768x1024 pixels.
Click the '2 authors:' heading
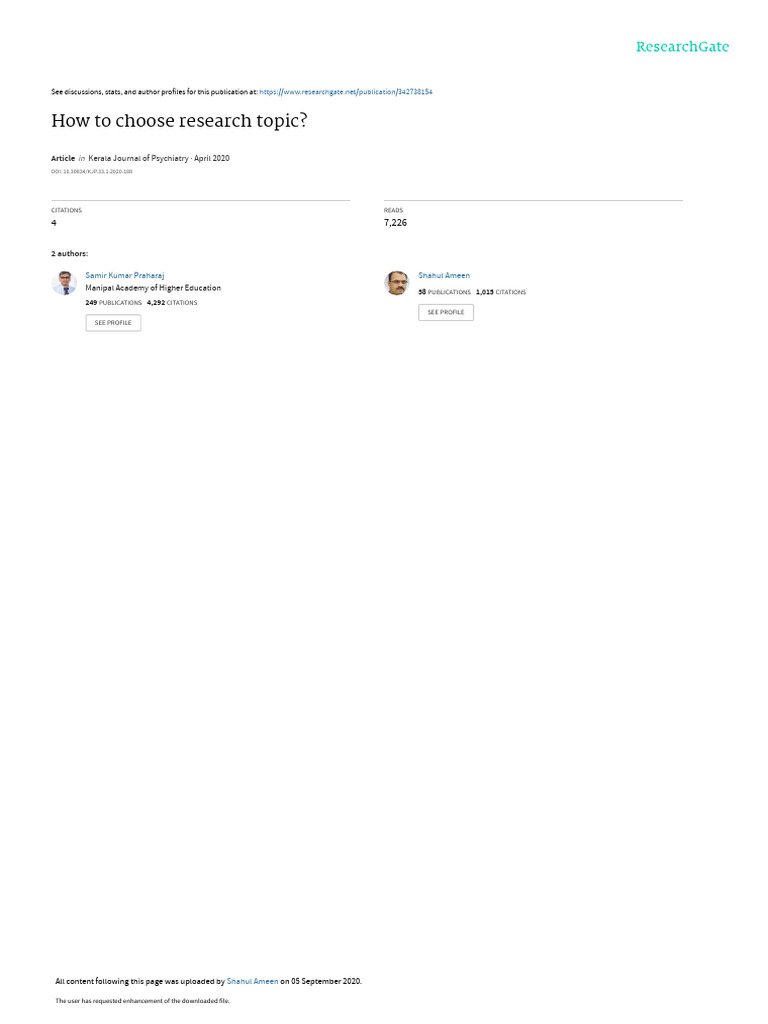pyautogui.click(x=69, y=253)
